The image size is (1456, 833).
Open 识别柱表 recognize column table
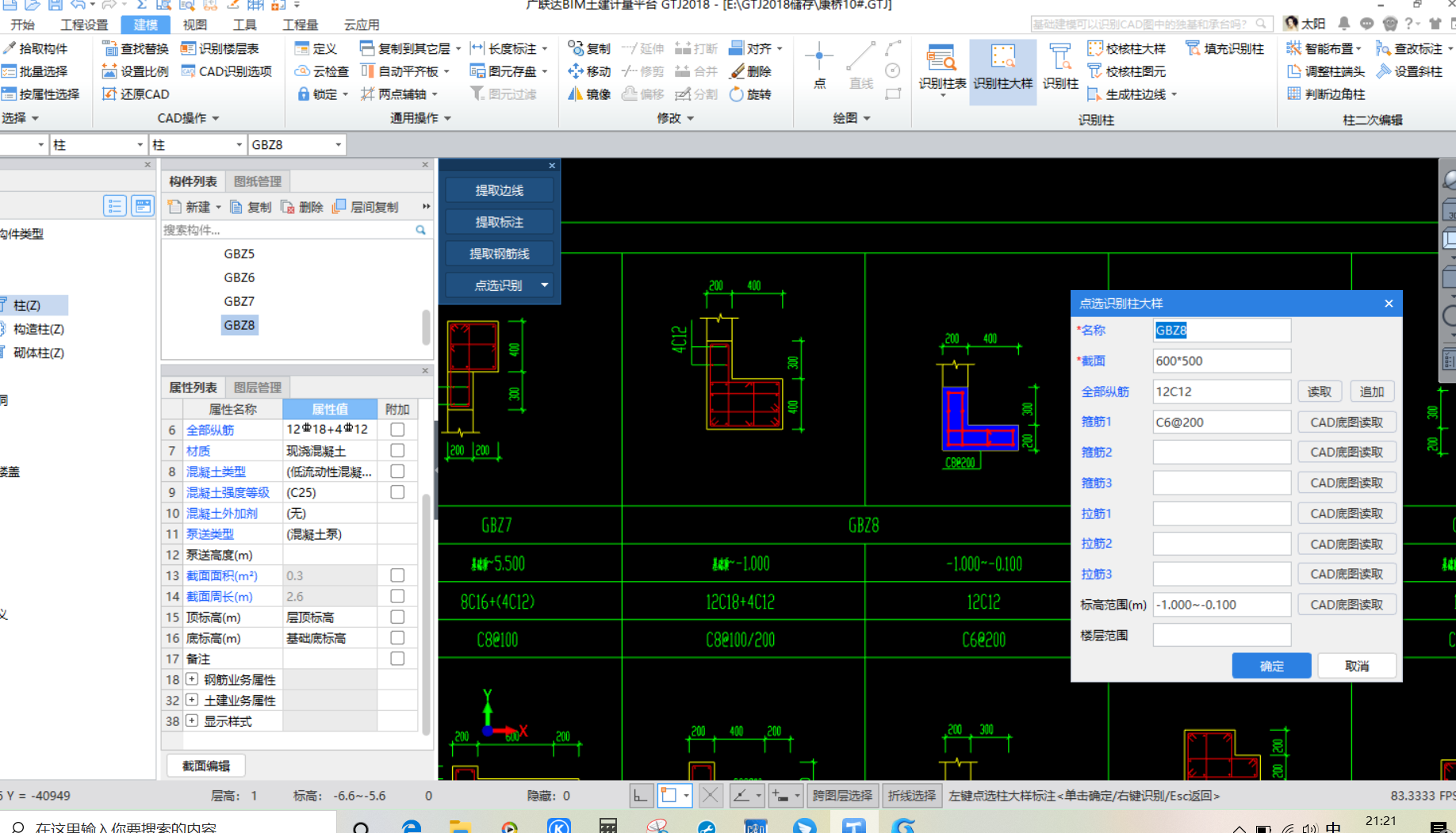tap(942, 70)
